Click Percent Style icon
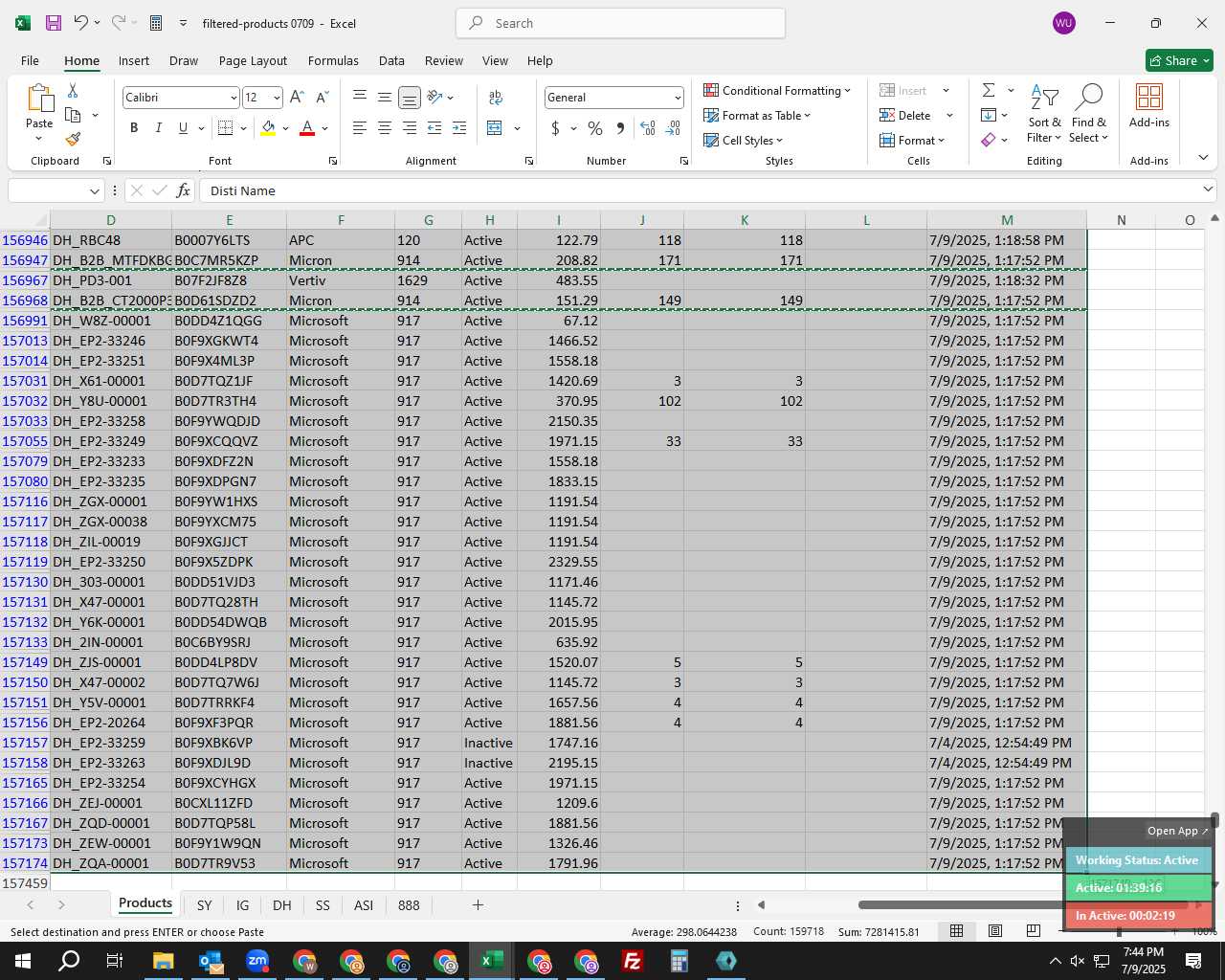 [595, 127]
